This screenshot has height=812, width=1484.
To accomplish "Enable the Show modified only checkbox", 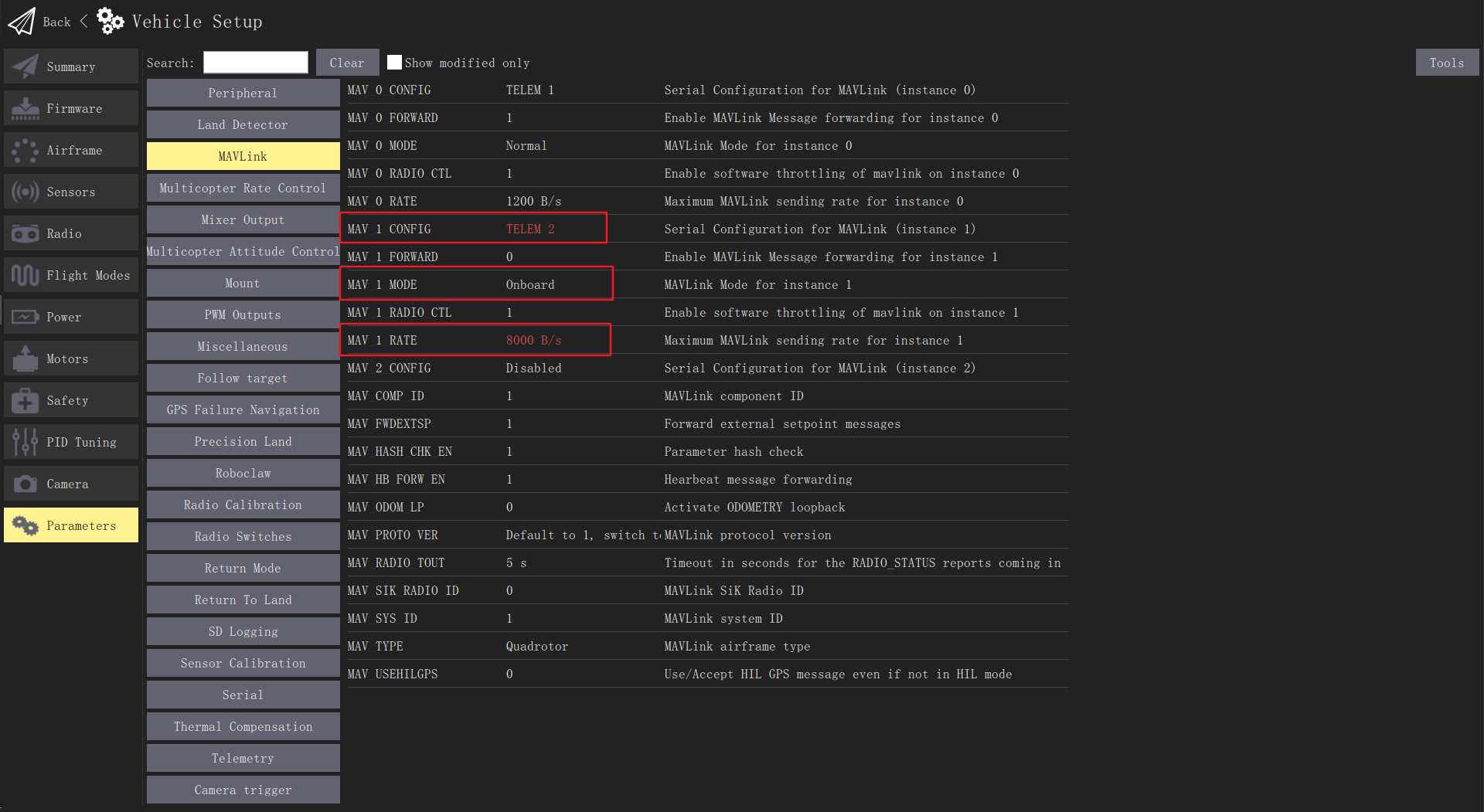I will [x=394, y=62].
